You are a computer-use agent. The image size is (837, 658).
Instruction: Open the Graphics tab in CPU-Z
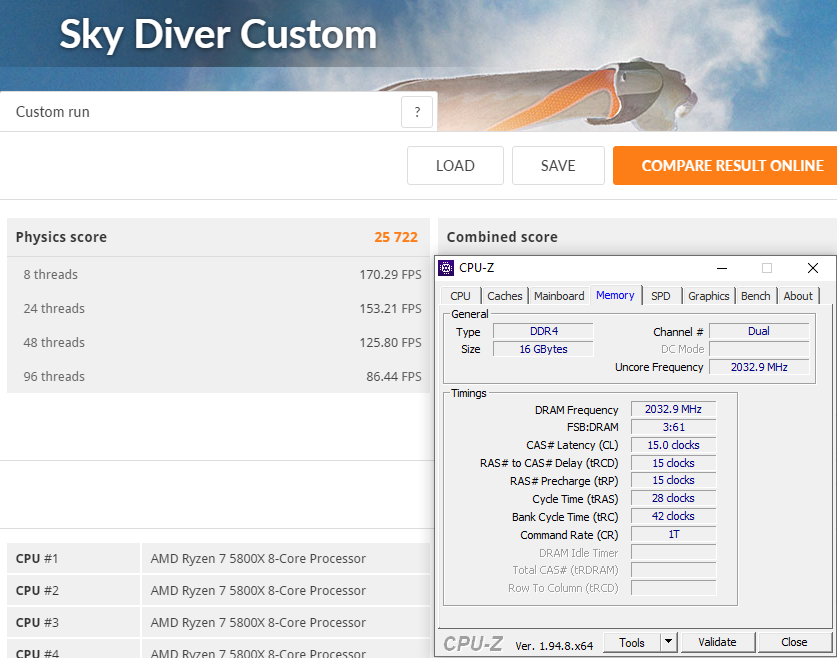point(708,296)
